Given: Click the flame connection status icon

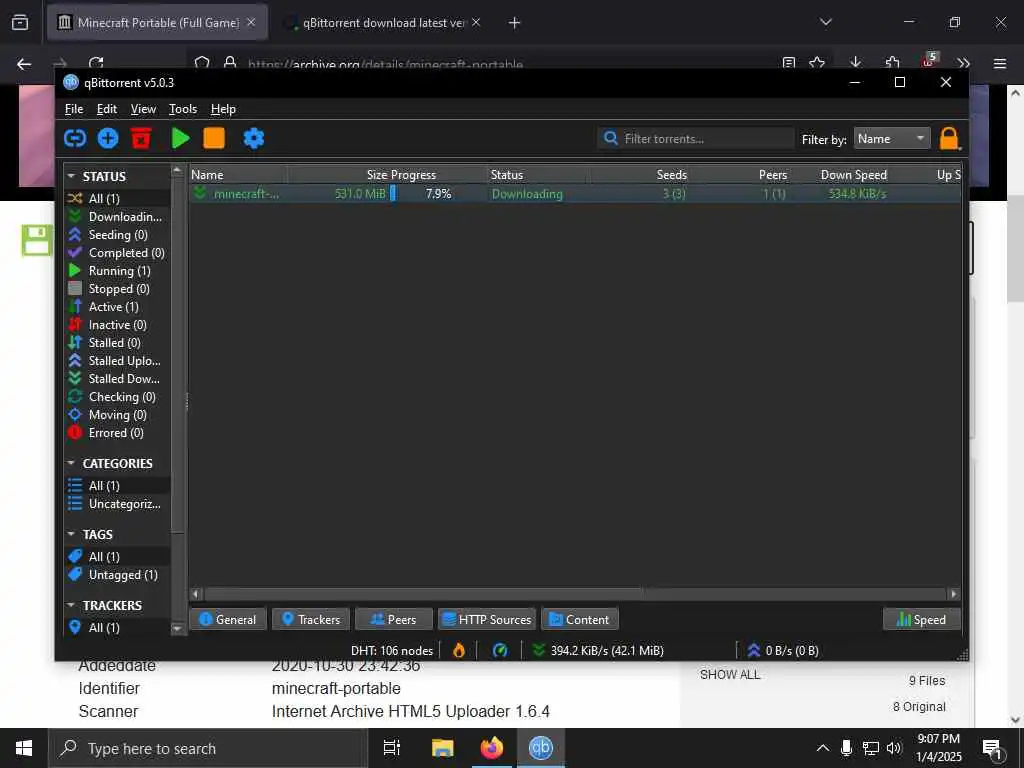Looking at the screenshot, I should coord(459,650).
